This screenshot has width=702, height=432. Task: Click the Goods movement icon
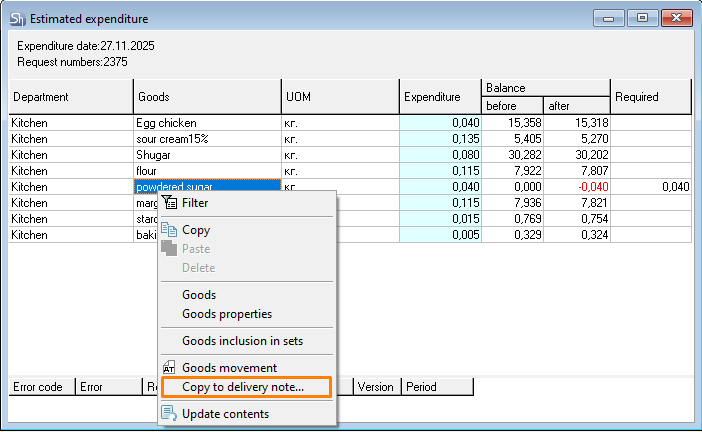tap(169, 368)
